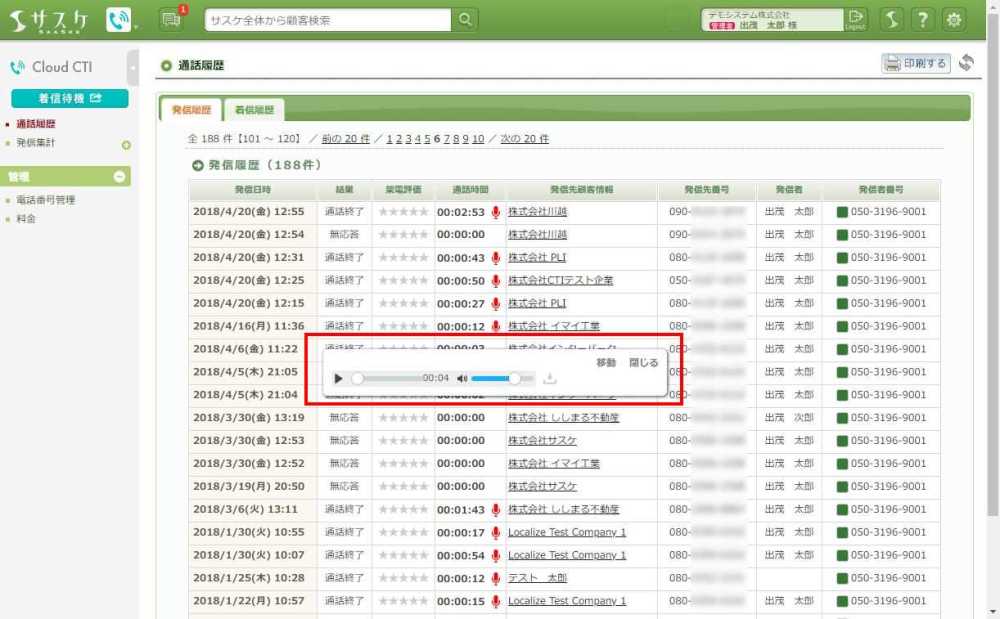Click the 印刷する print button
This screenshot has width=1000, height=619.
point(915,63)
